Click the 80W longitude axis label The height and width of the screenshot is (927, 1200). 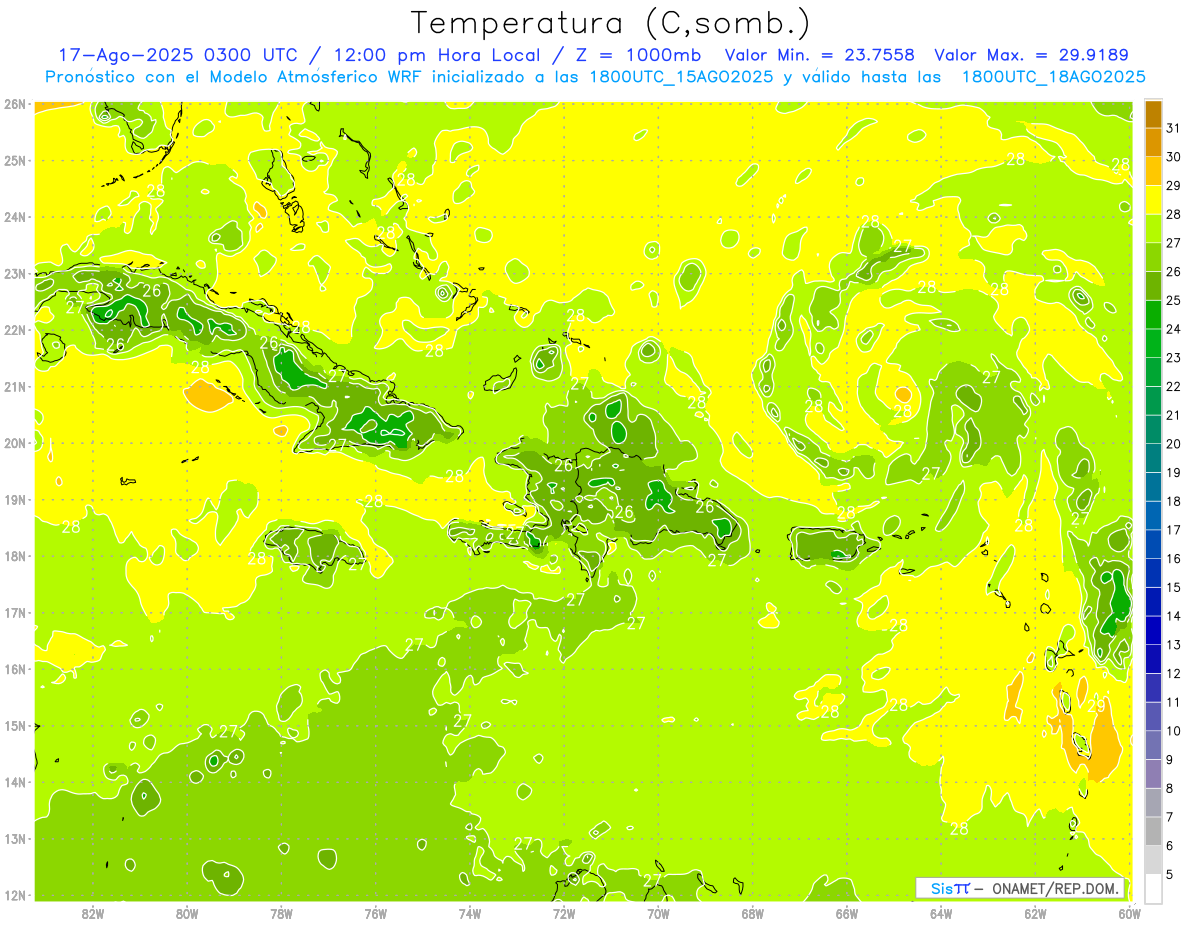(187, 914)
